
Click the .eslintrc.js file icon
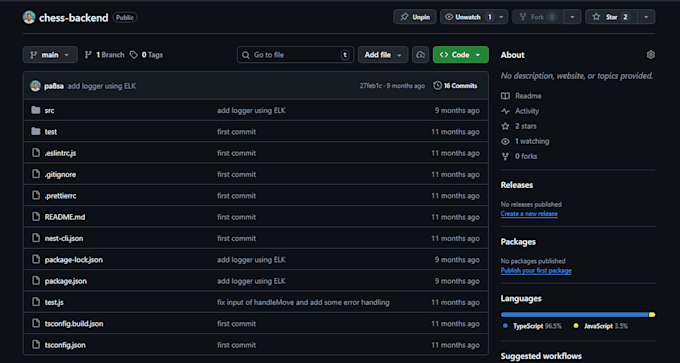tap(36, 153)
